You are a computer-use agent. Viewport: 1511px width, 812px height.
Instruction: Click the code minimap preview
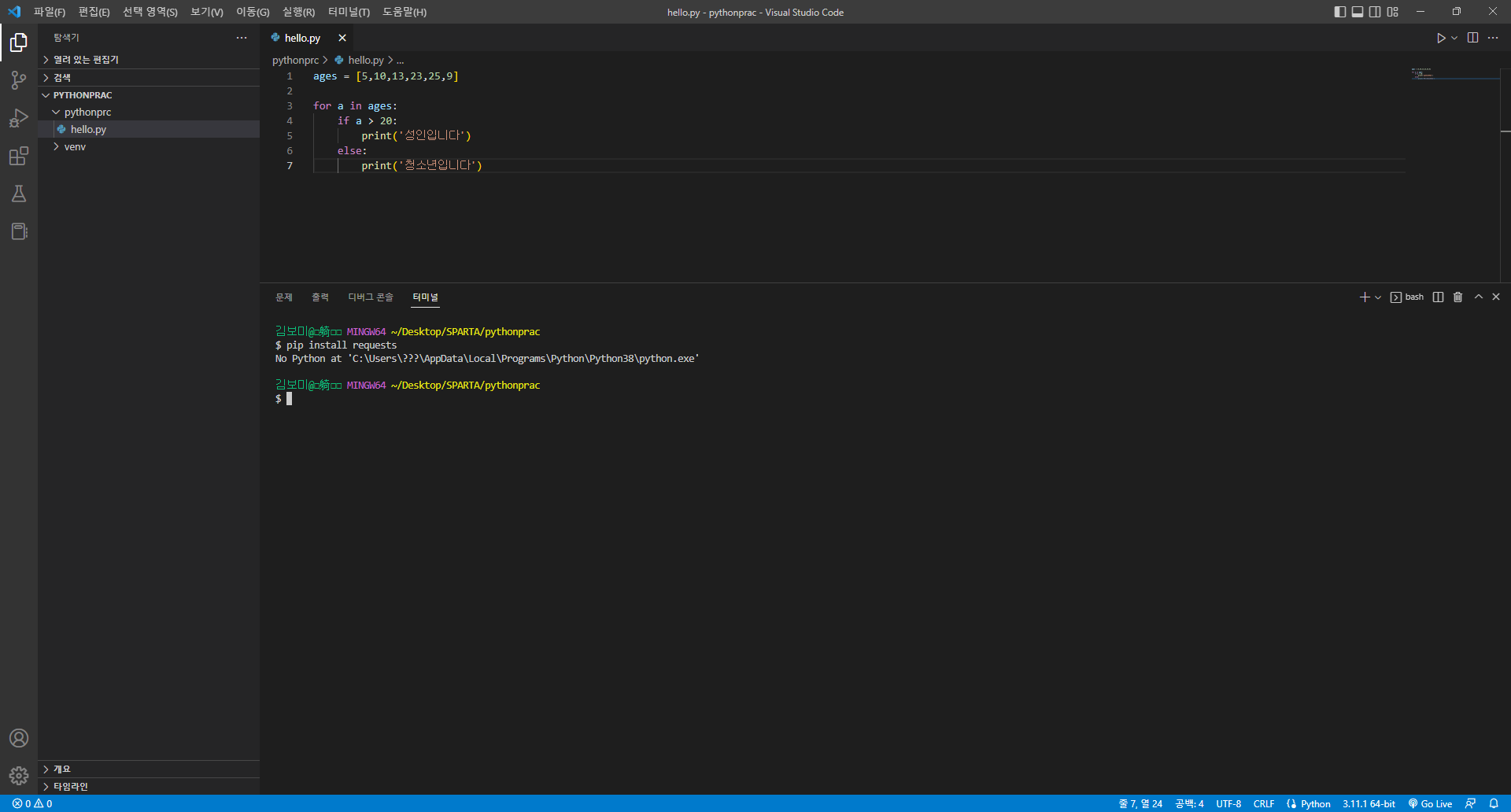[1454, 73]
